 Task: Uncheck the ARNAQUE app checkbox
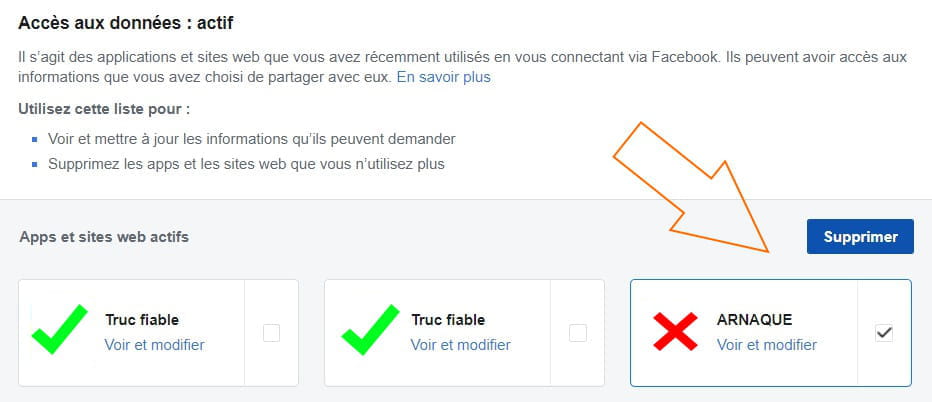(884, 333)
